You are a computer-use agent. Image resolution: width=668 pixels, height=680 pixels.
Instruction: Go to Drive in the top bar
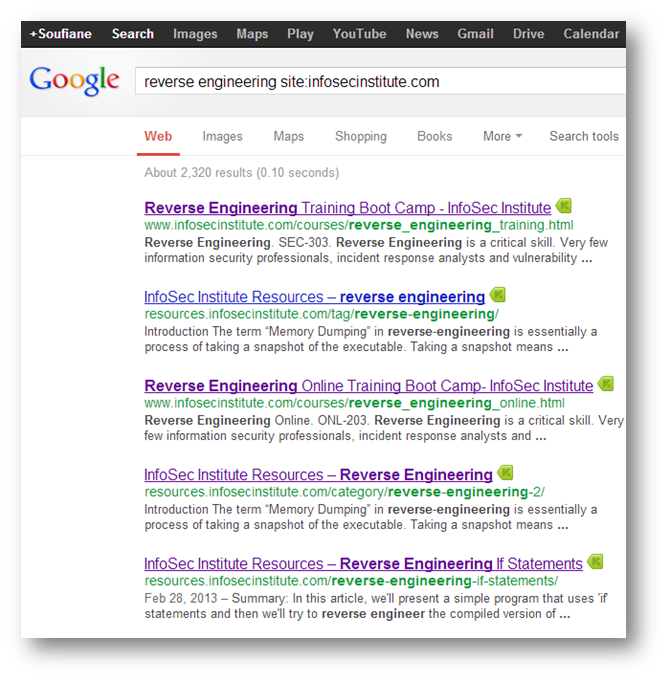click(528, 34)
